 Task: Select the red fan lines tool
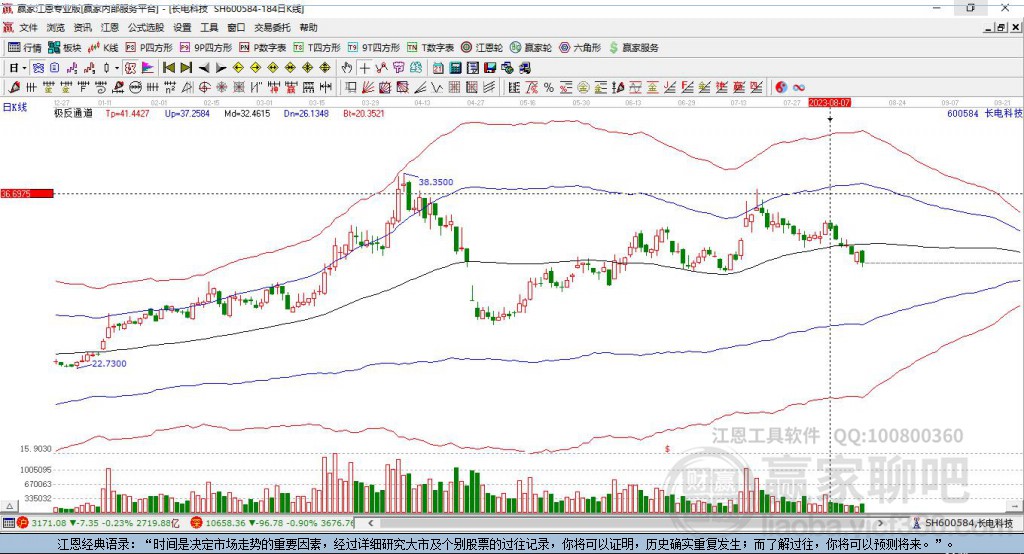(x=368, y=87)
